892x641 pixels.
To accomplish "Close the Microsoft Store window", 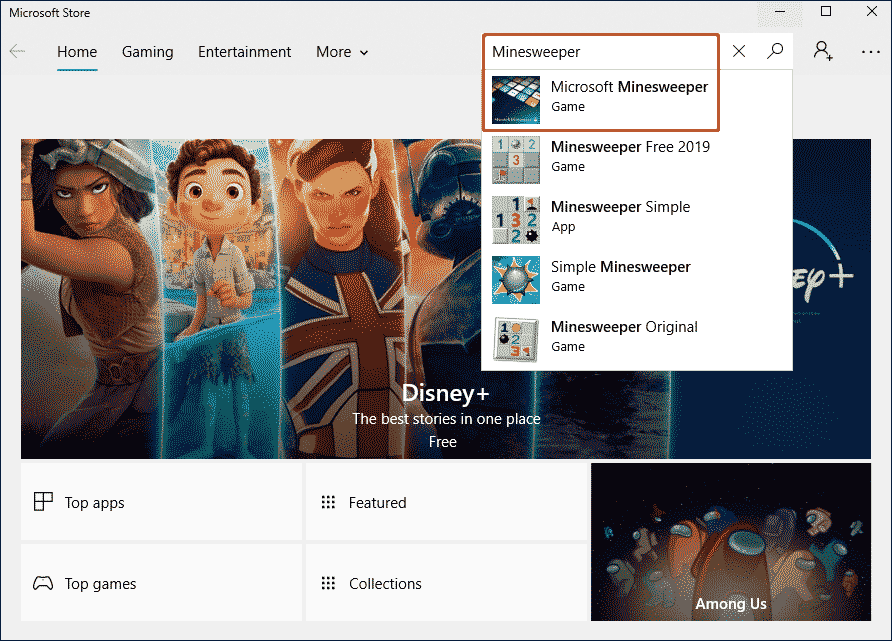I will (x=872, y=12).
